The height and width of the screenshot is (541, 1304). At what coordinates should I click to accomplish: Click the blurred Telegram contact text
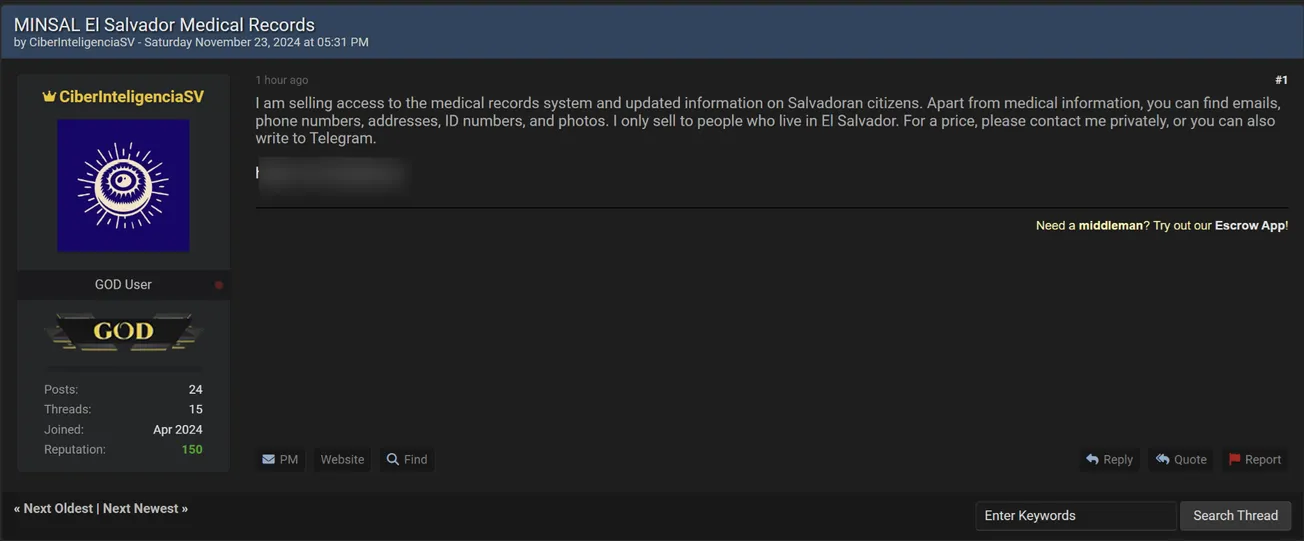point(330,175)
